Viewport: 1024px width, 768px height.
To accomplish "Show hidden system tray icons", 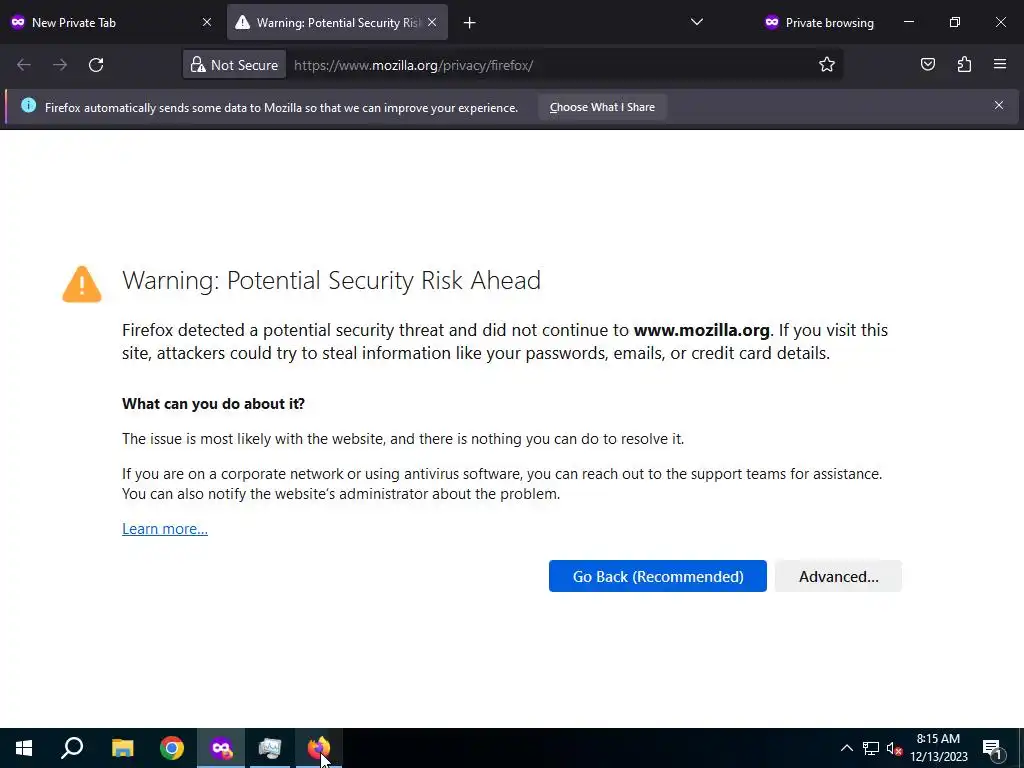I will point(846,748).
